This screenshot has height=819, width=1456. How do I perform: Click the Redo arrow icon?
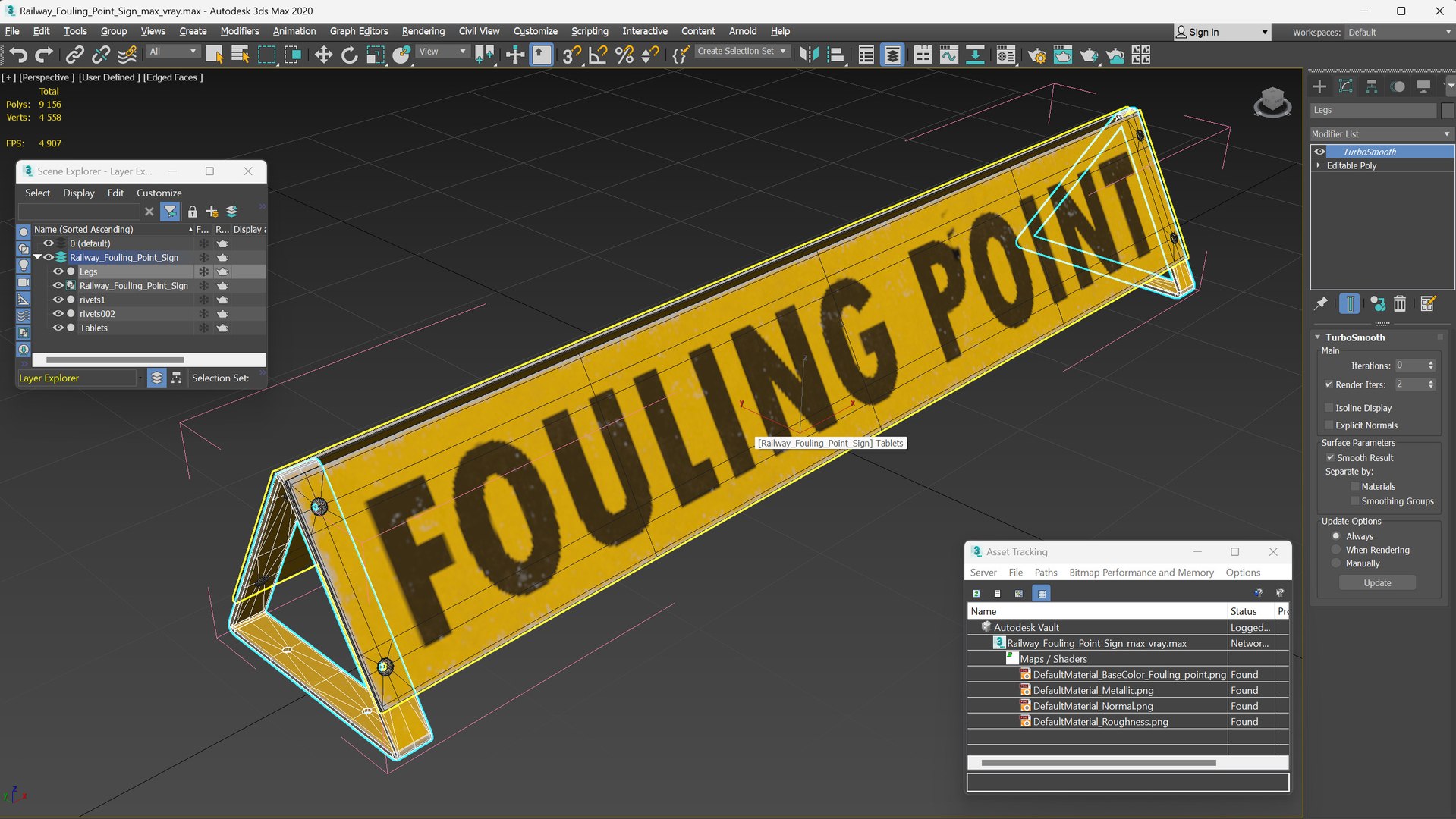[x=44, y=54]
